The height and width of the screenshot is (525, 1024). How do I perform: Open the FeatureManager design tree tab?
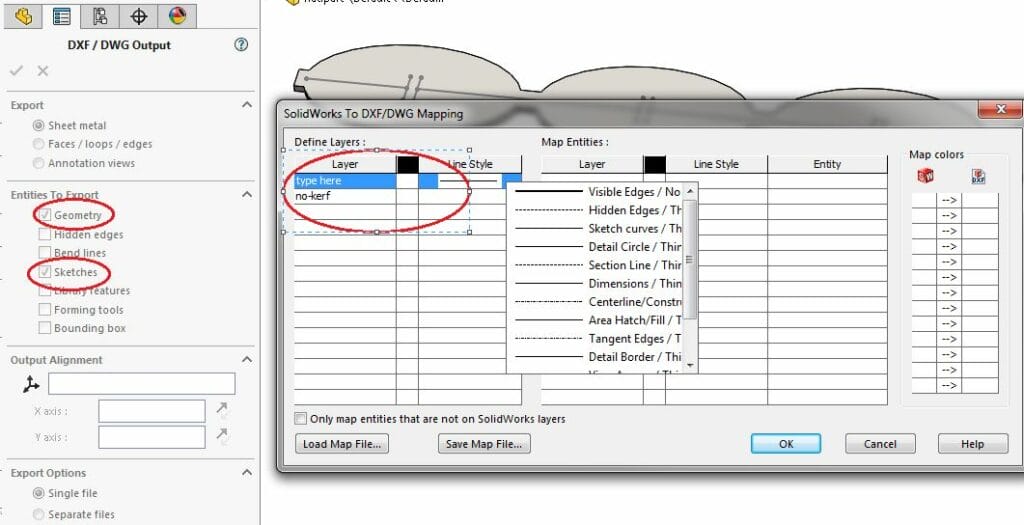[x=24, y=16]
